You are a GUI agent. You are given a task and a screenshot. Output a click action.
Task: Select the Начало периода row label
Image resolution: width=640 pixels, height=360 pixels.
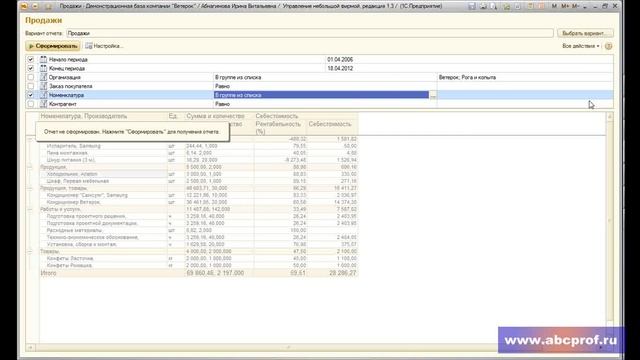pos(68,60)
